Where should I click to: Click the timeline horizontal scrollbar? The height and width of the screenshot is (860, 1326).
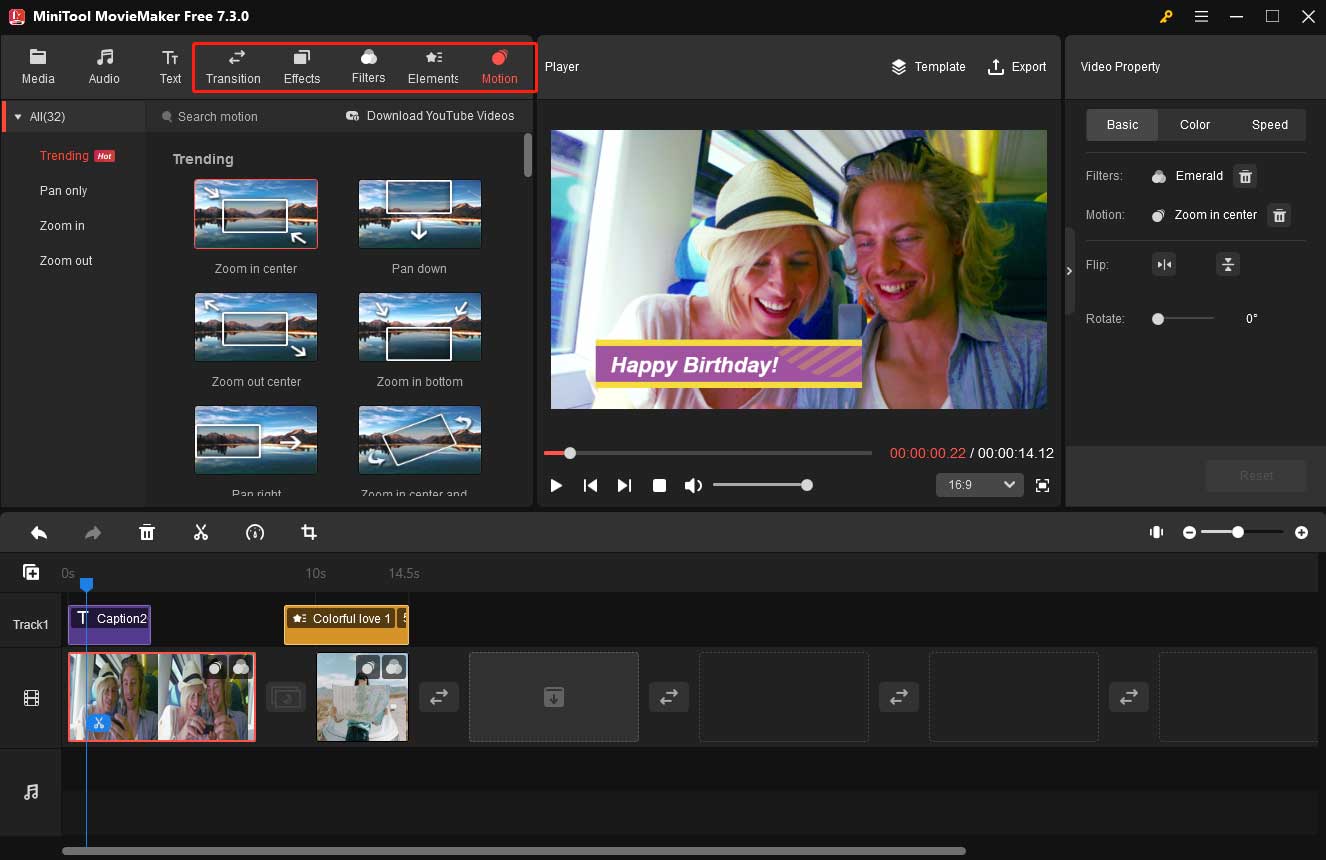click(514, 851)
